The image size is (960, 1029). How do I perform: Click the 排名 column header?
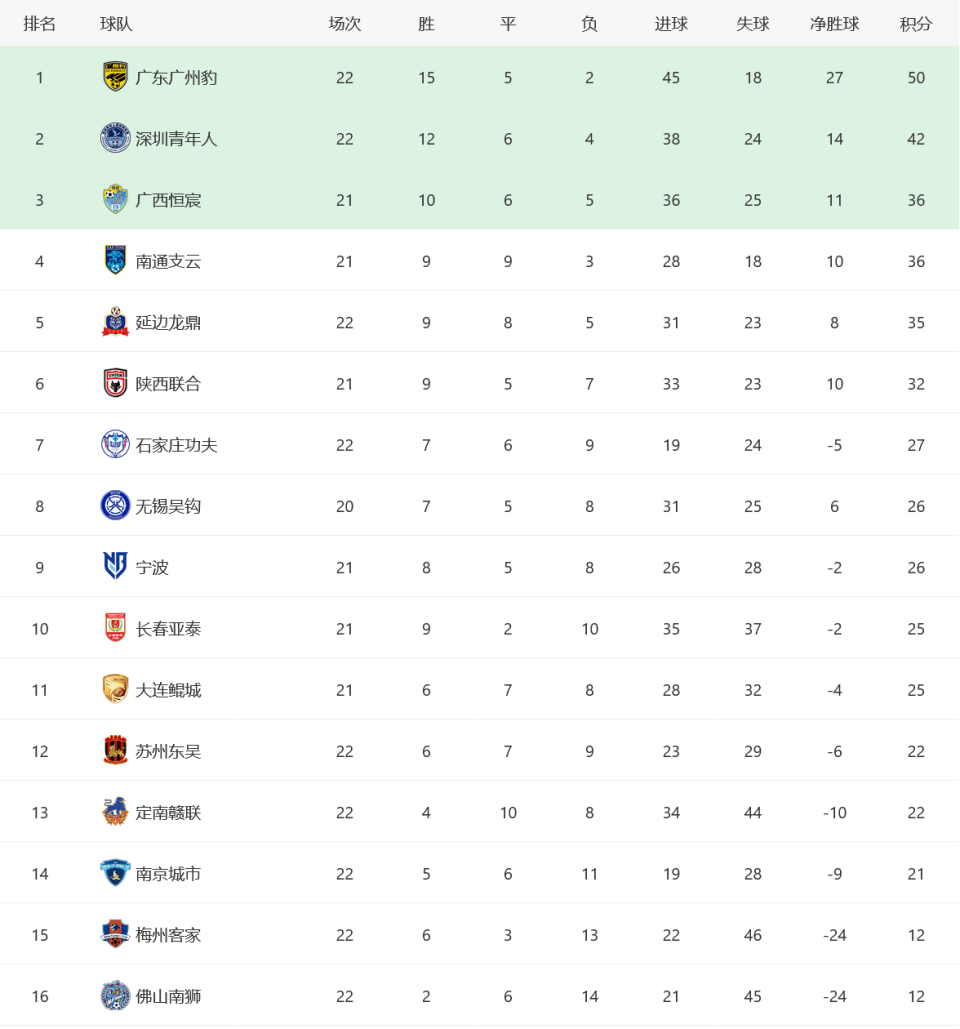(39, 24)
